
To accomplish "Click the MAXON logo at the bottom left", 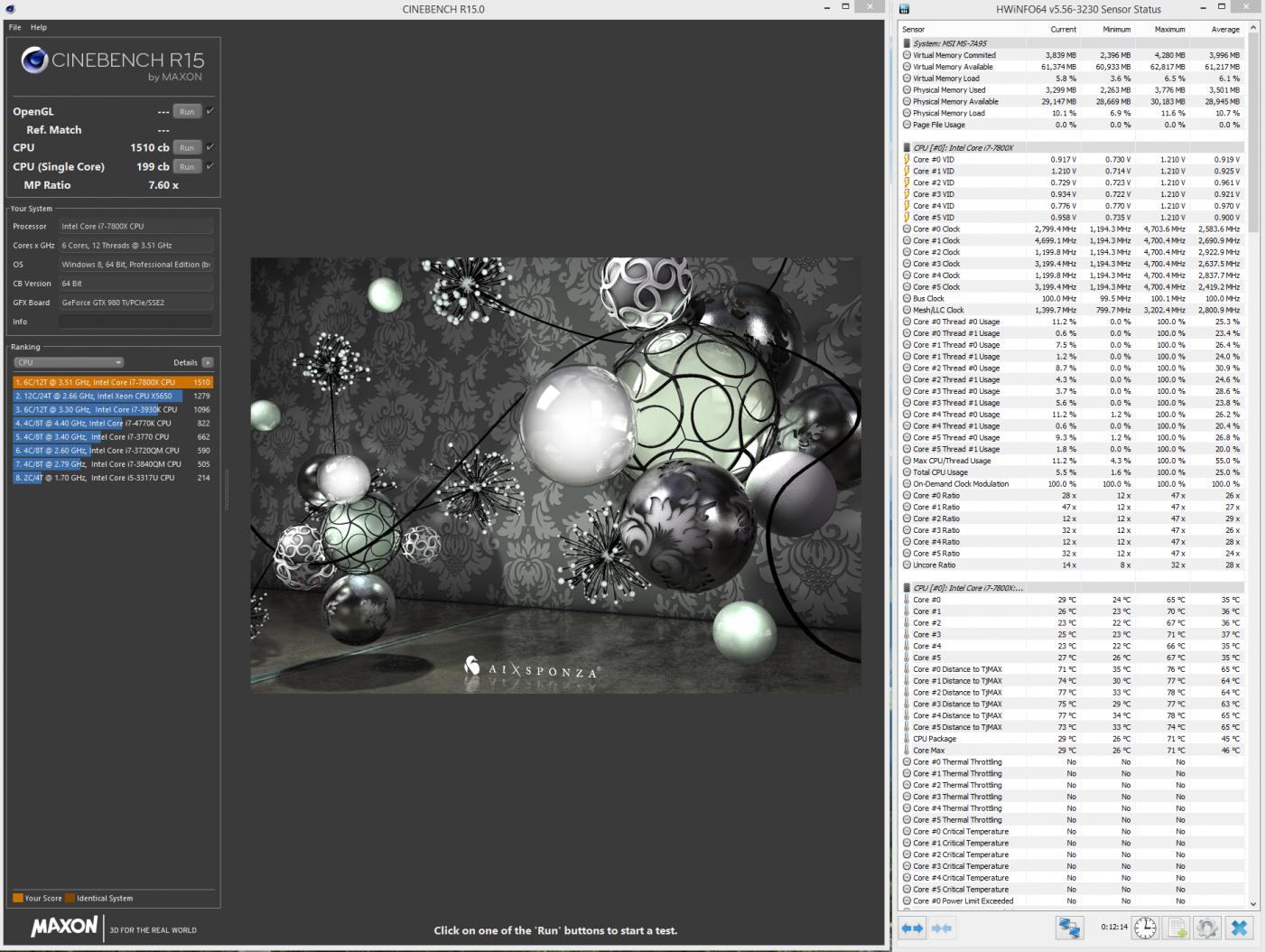I will 64,927.
